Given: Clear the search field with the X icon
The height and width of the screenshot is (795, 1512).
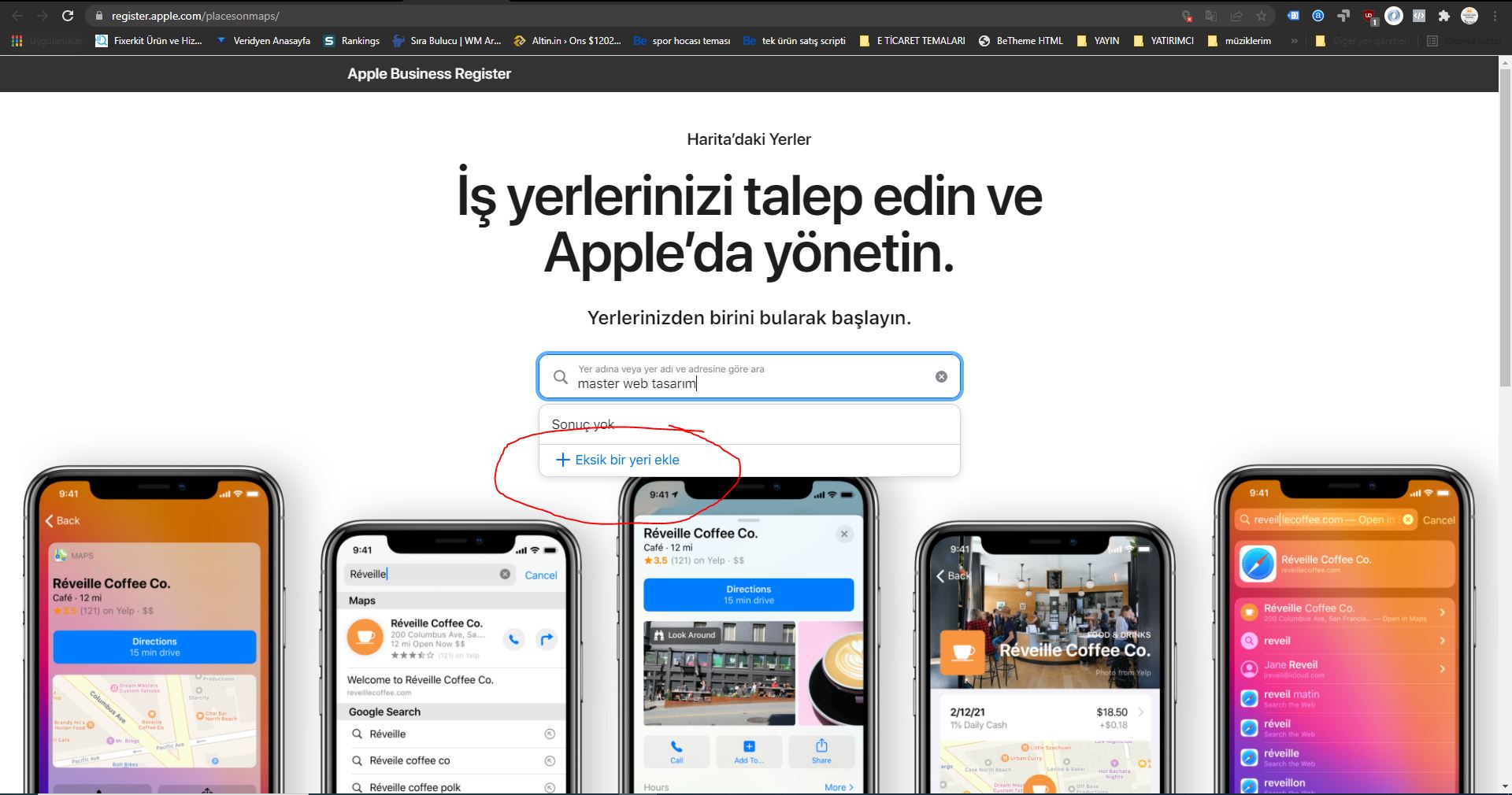Looking at the screenshot, I should click(941, 376).
